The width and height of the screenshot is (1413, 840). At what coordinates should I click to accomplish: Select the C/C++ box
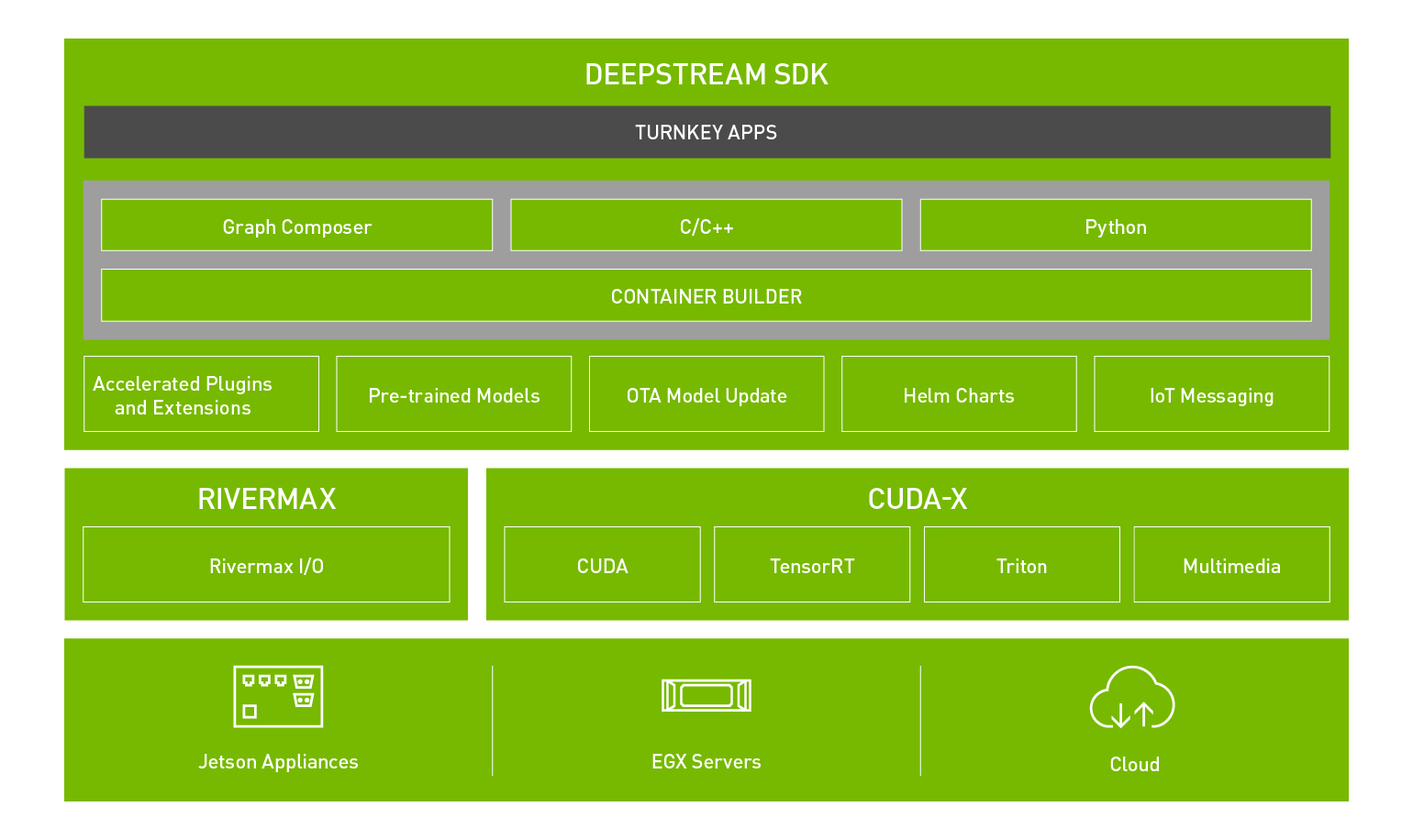pos(706,226)
